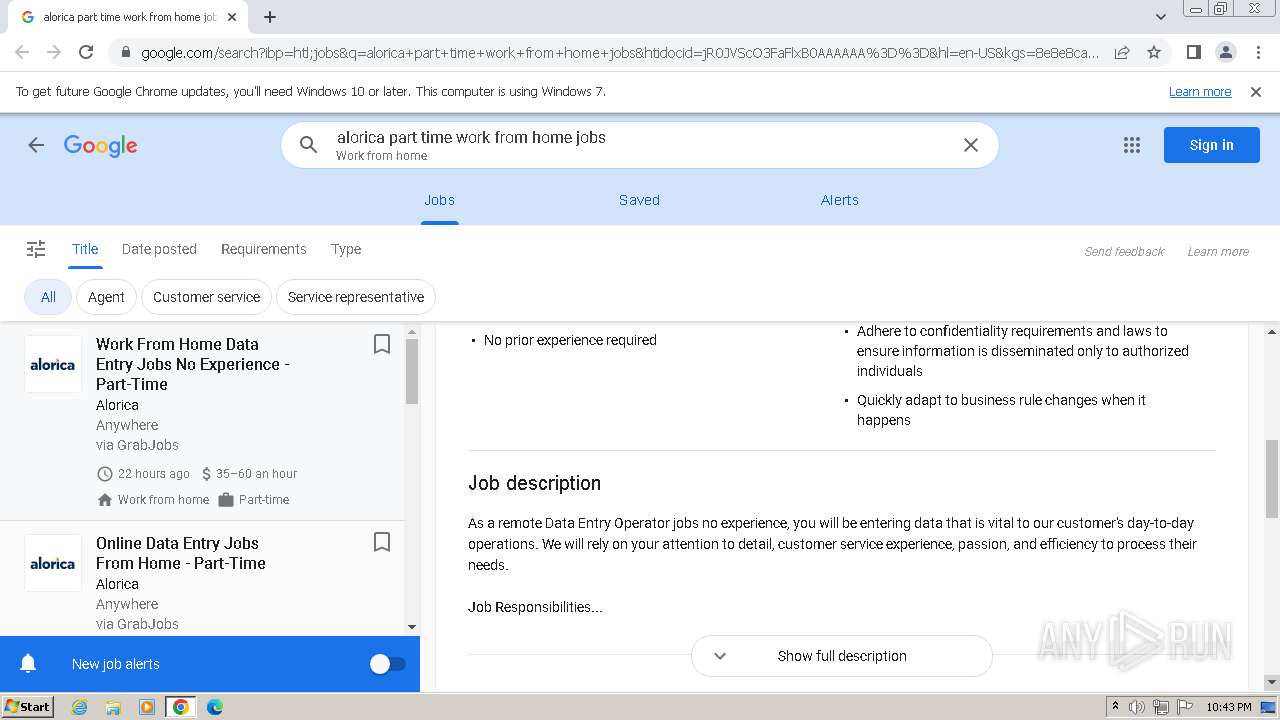The image size is (1280, 720).
Task: Click the job list scroll down arrow
Action: pyautogui.click(x=412, y=627)
